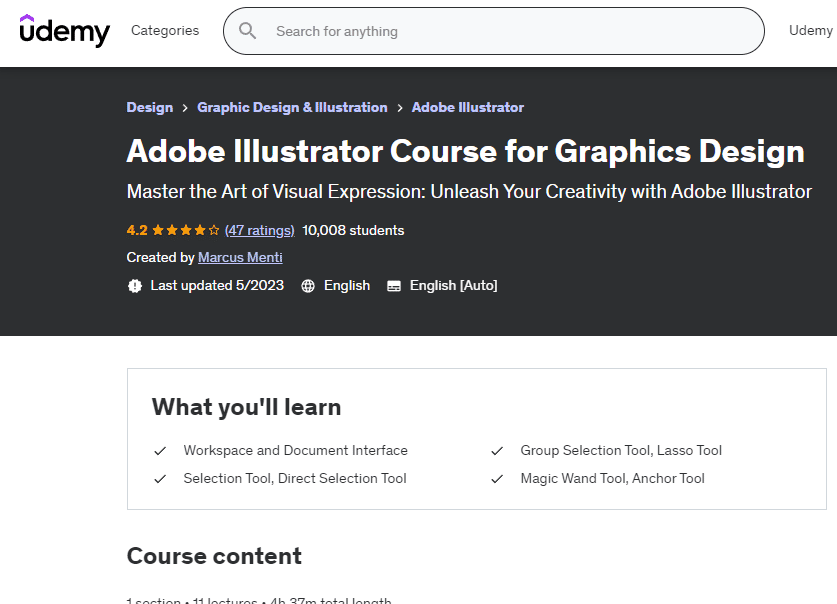
Task: Click the 4.2 rating score
Action: [x=137, y=230]
